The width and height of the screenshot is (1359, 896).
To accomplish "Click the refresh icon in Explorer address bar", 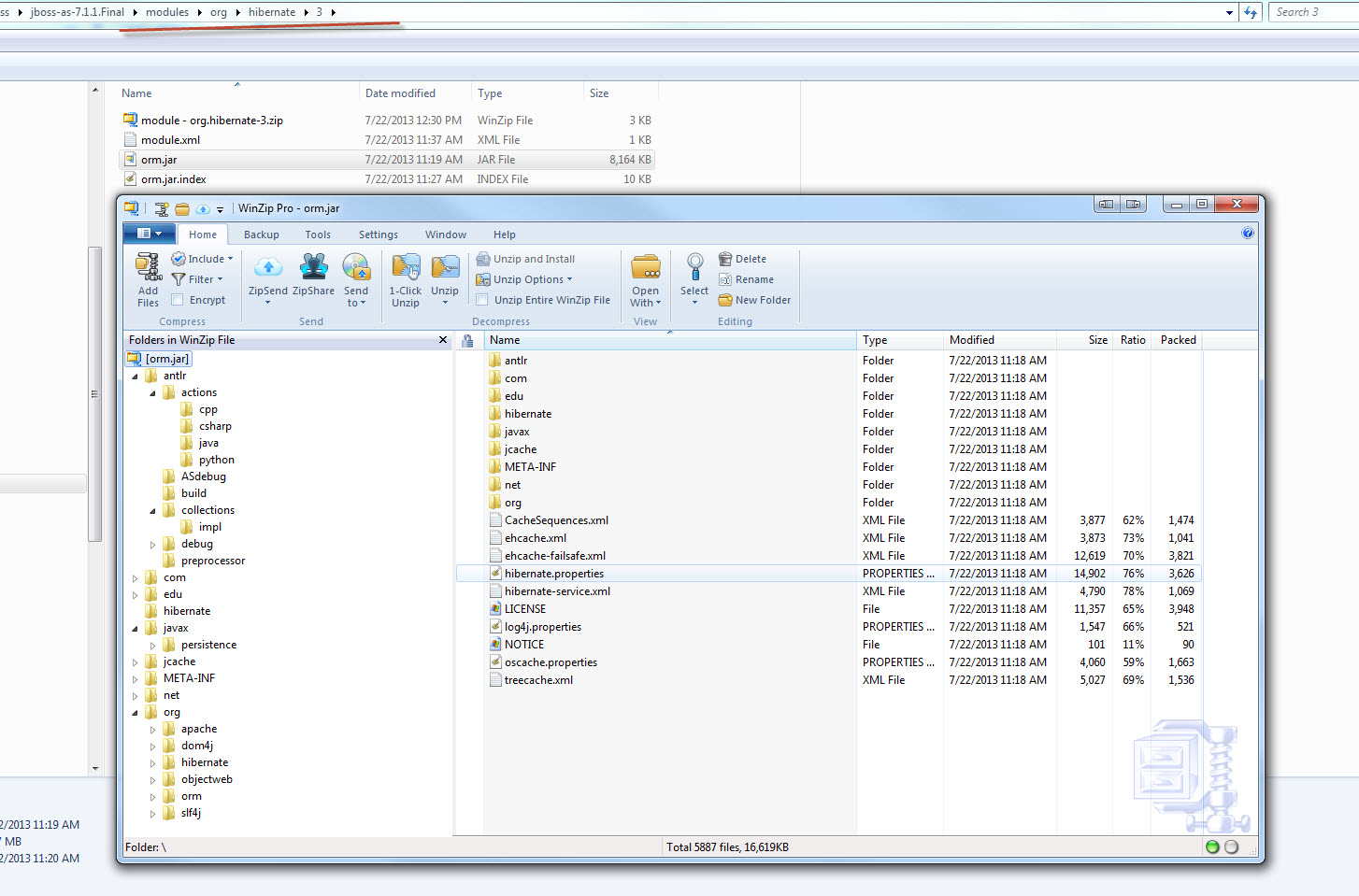I will tap(1251, 12).
